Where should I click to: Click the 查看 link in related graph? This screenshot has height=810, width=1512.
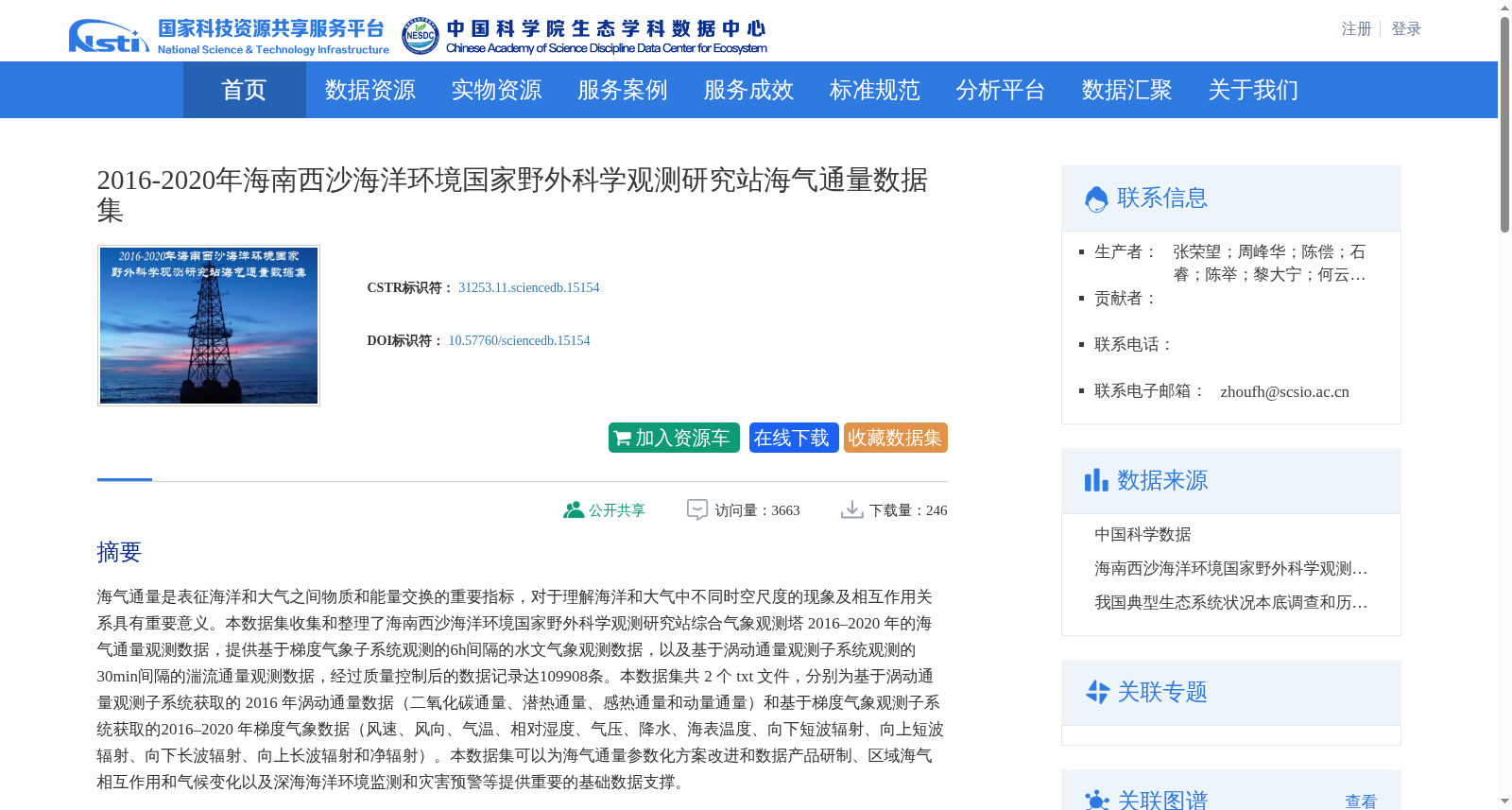[x=1361, y=801]
